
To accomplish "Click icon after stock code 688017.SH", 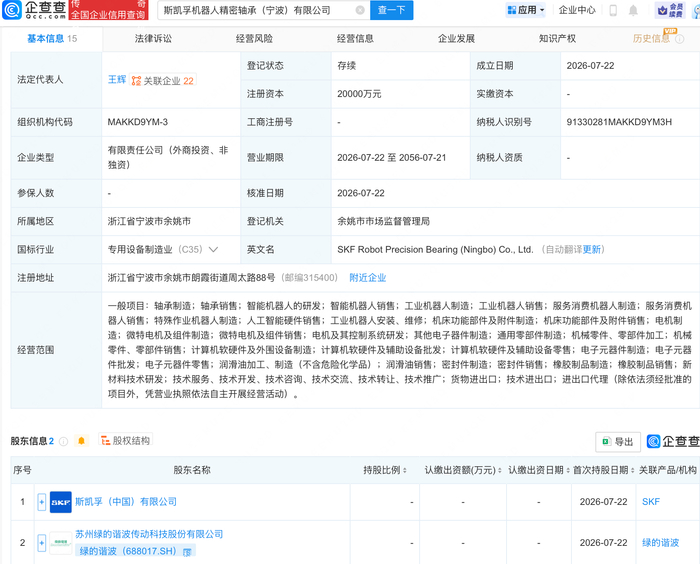I will [187, 552].
